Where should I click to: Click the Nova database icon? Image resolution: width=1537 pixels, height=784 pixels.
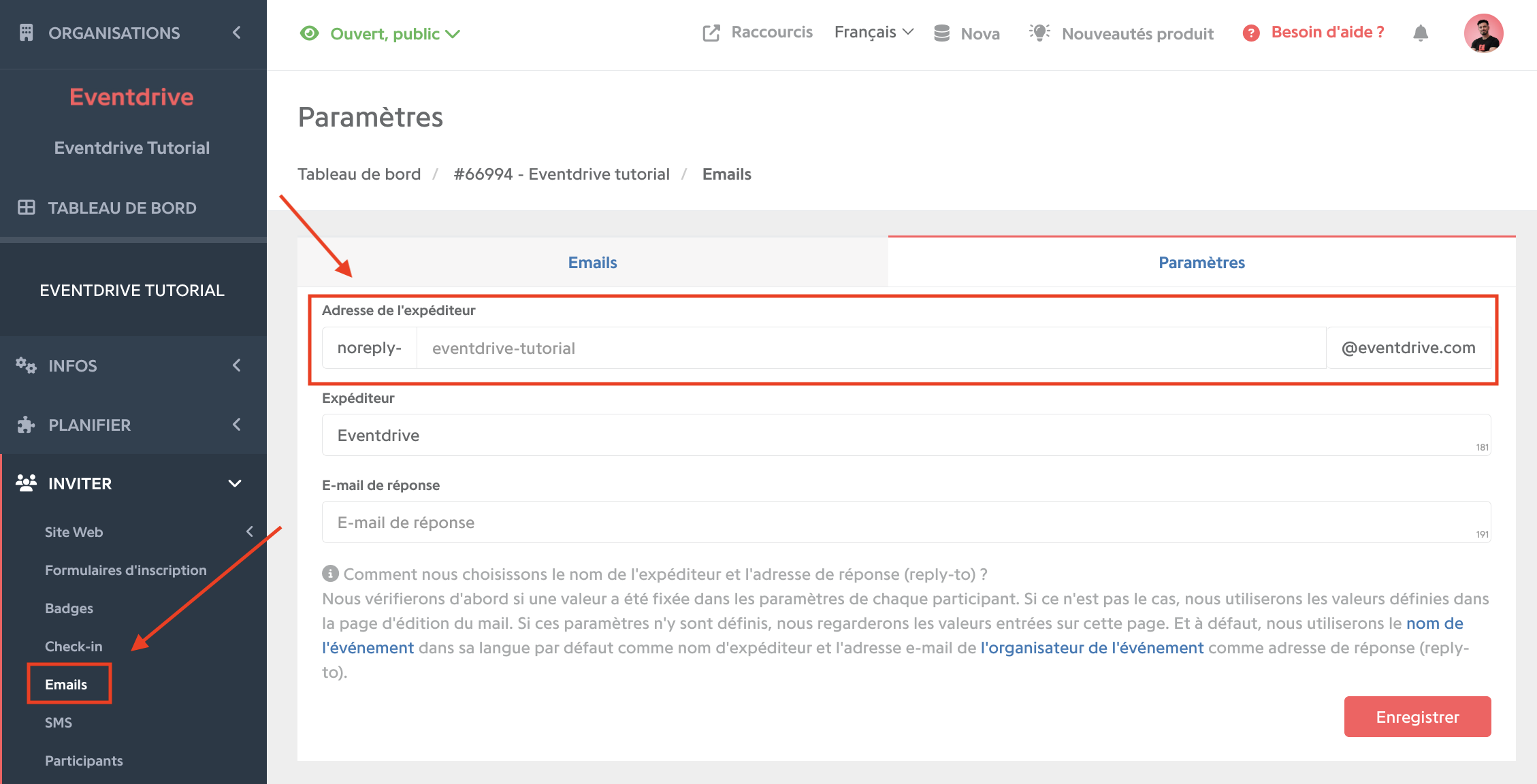pyautogui.click(x=942, y=33)
